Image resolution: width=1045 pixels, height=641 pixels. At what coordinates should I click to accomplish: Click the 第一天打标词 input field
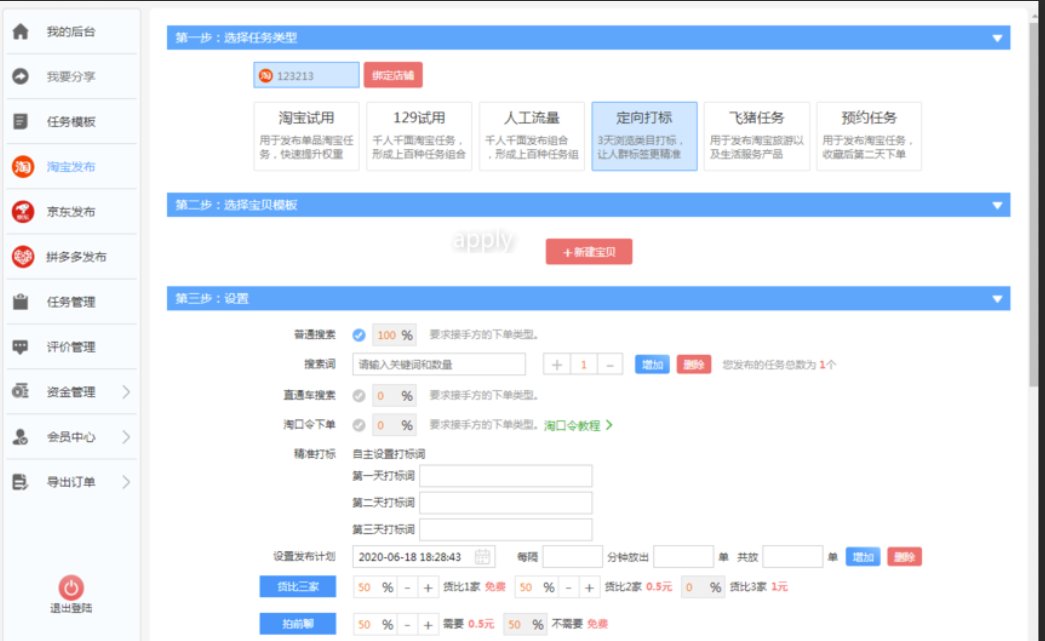click(505, 475)
